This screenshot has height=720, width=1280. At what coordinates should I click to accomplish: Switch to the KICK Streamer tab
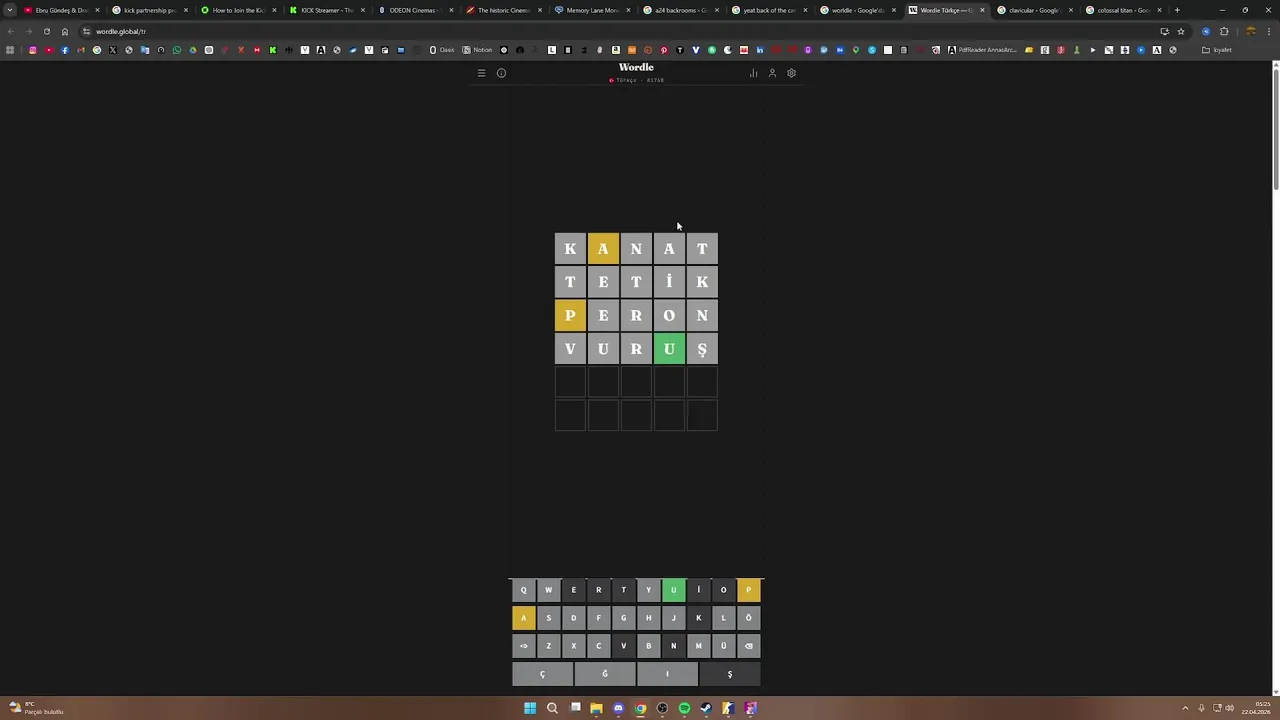tap(325, 10)
